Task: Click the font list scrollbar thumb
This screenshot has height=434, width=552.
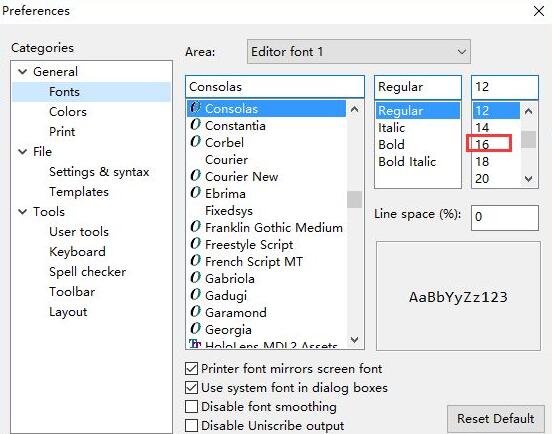Action: (354, 200)
